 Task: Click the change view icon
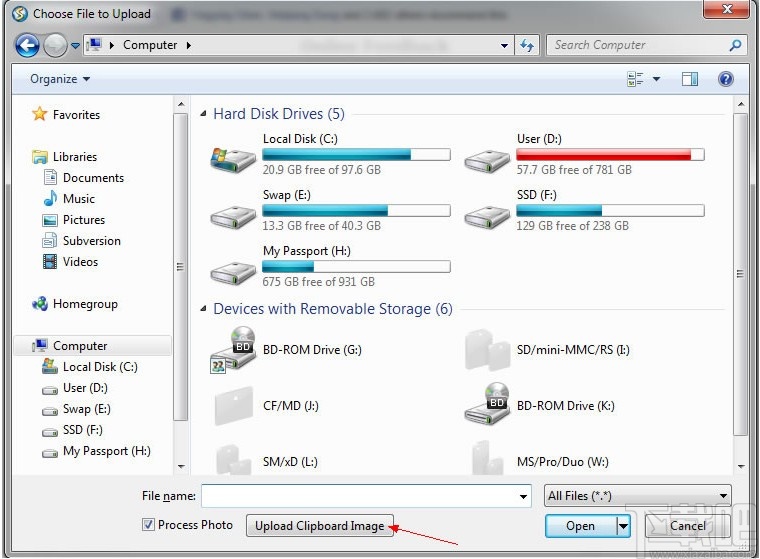635,79
